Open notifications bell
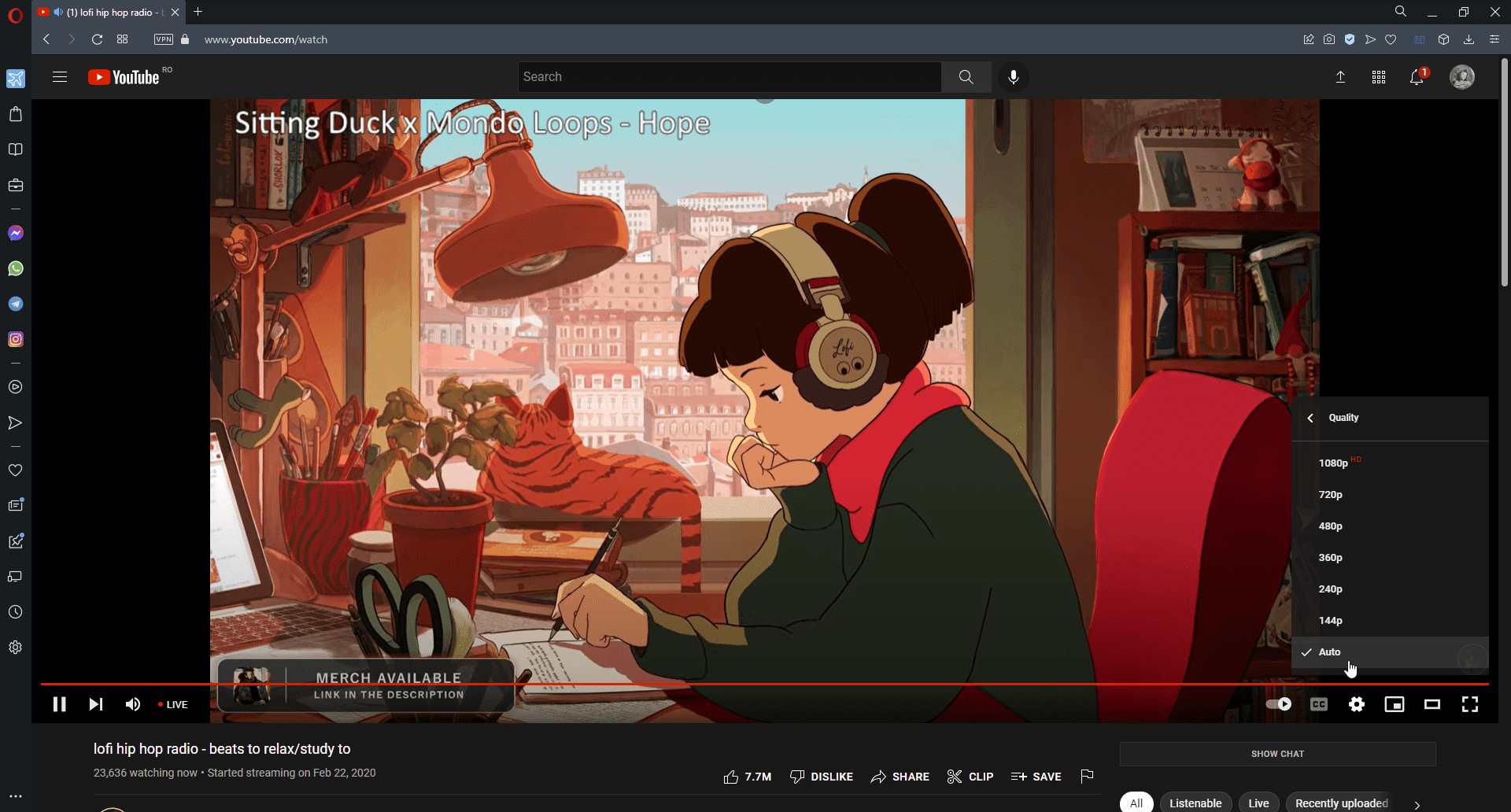The height and width of the screenshot is (812, 1511). (1417, 77)
